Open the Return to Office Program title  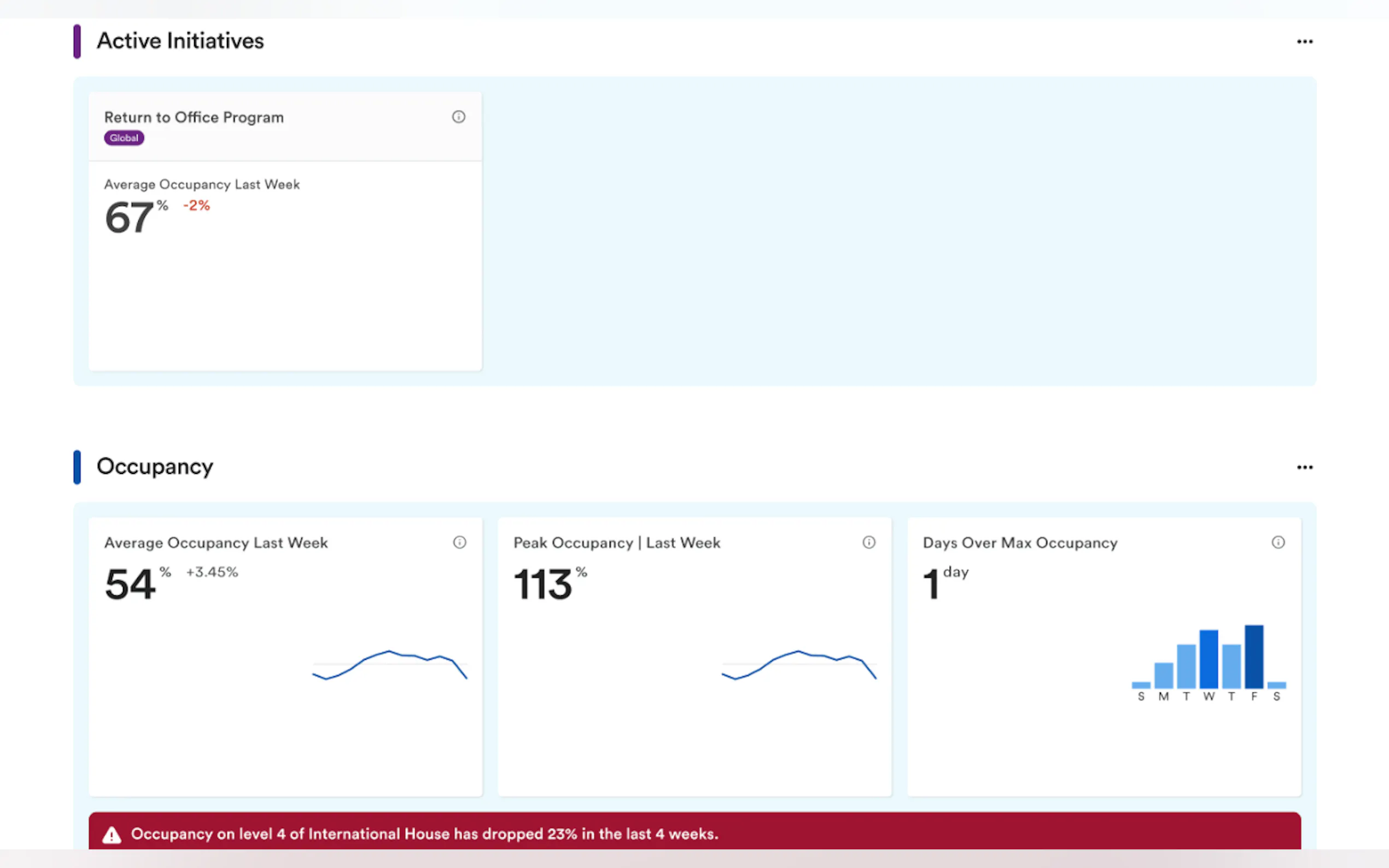click(194, 118)
